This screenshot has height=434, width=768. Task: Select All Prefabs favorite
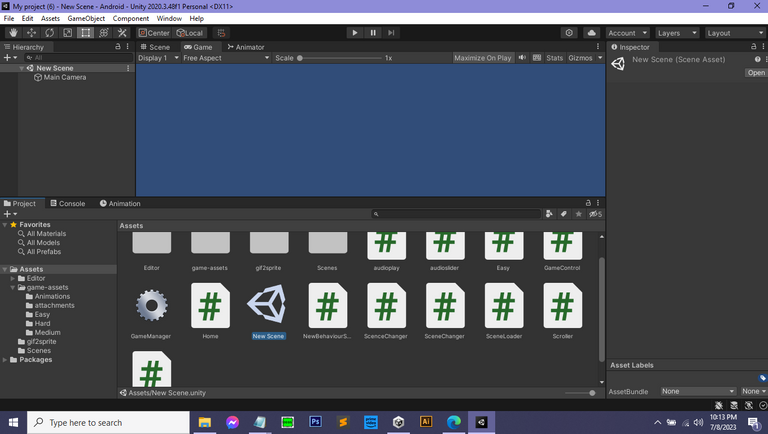click(40, 252)
